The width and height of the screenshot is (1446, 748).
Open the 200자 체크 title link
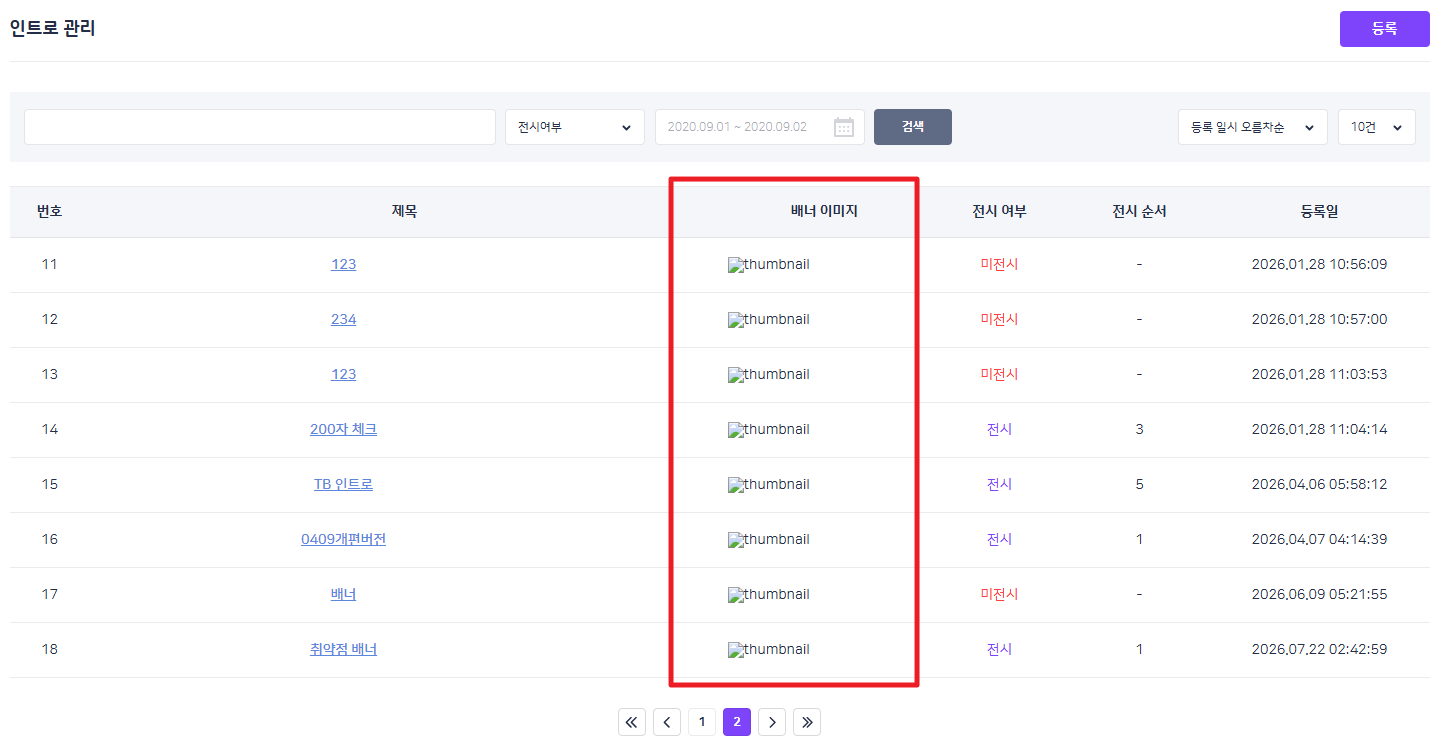pyautogui.click(x=343, y=429)
